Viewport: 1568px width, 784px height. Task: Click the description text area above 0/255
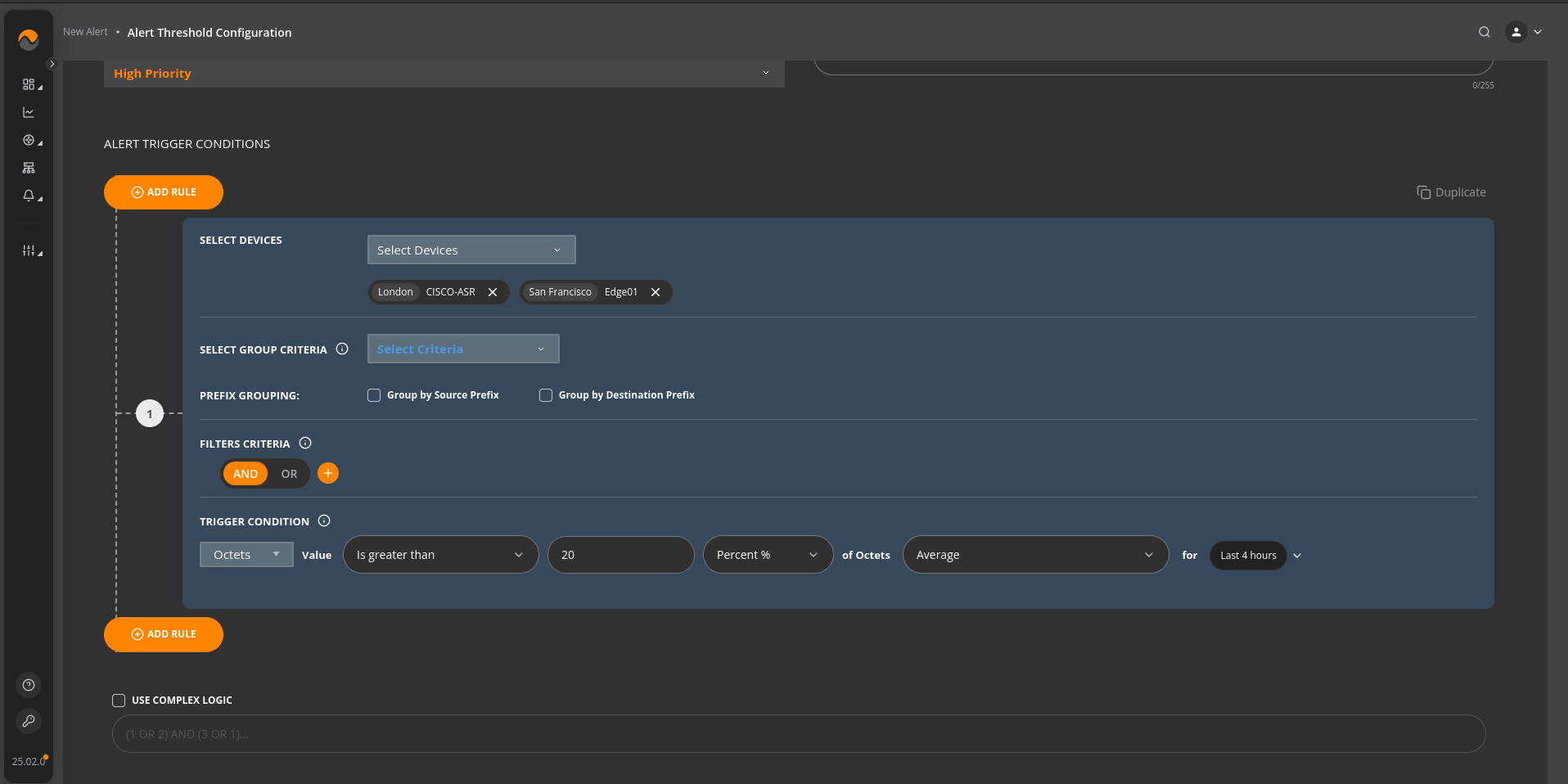[1154, 66]
